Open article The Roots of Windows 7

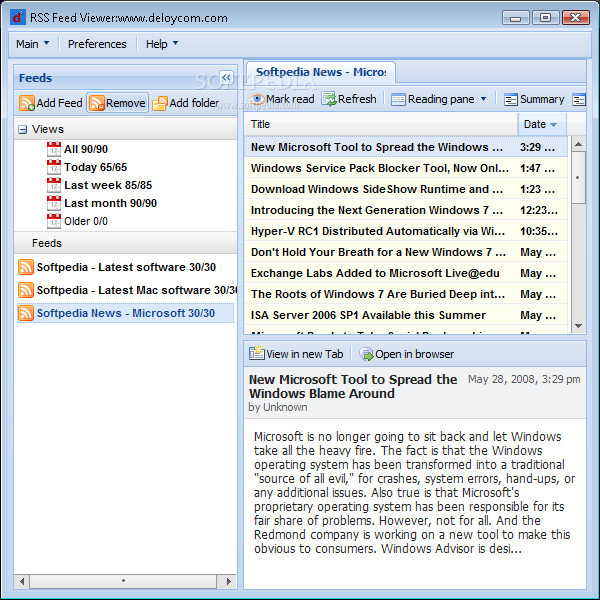pyautogui.click(x=406, y=294)
